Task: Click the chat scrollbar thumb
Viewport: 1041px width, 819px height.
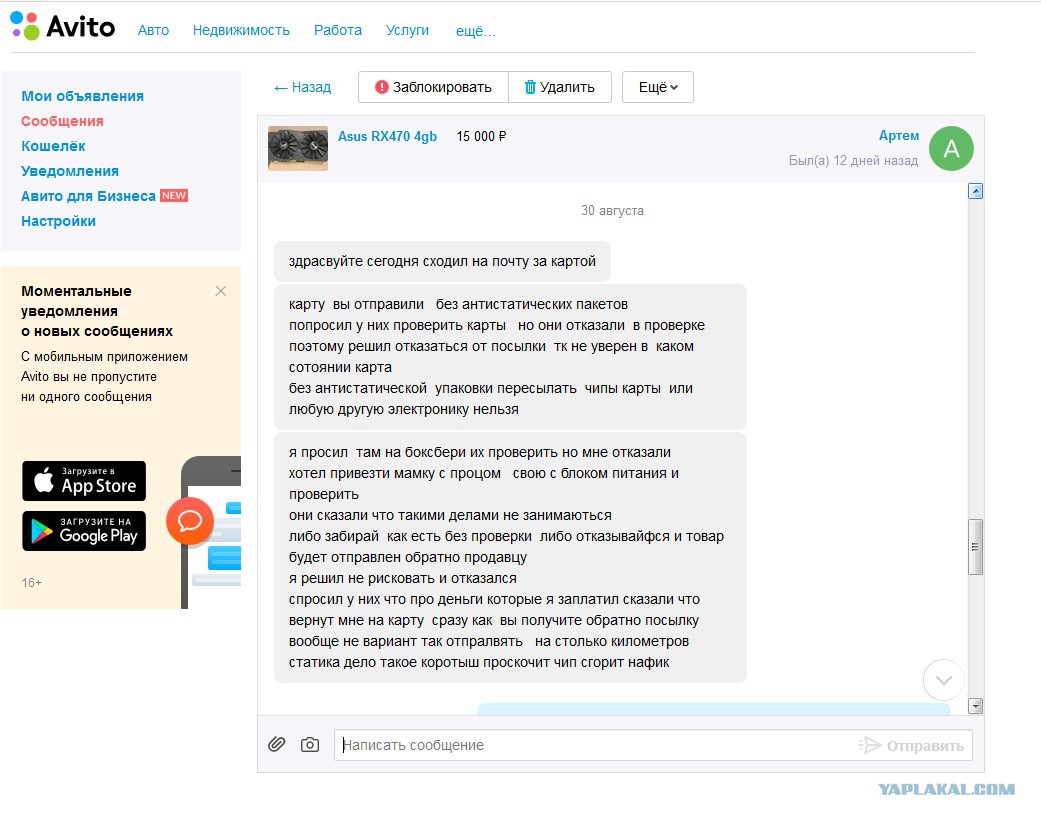Action: [975, 547]
